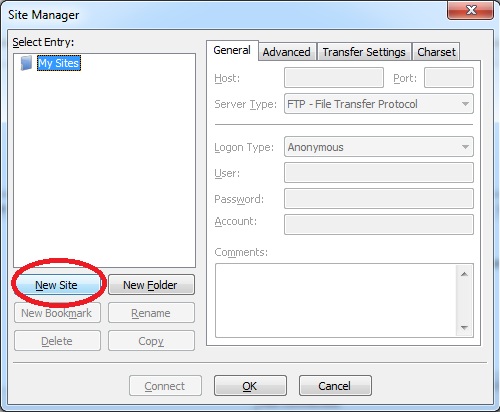Click the My Sites folder icon

26,63
